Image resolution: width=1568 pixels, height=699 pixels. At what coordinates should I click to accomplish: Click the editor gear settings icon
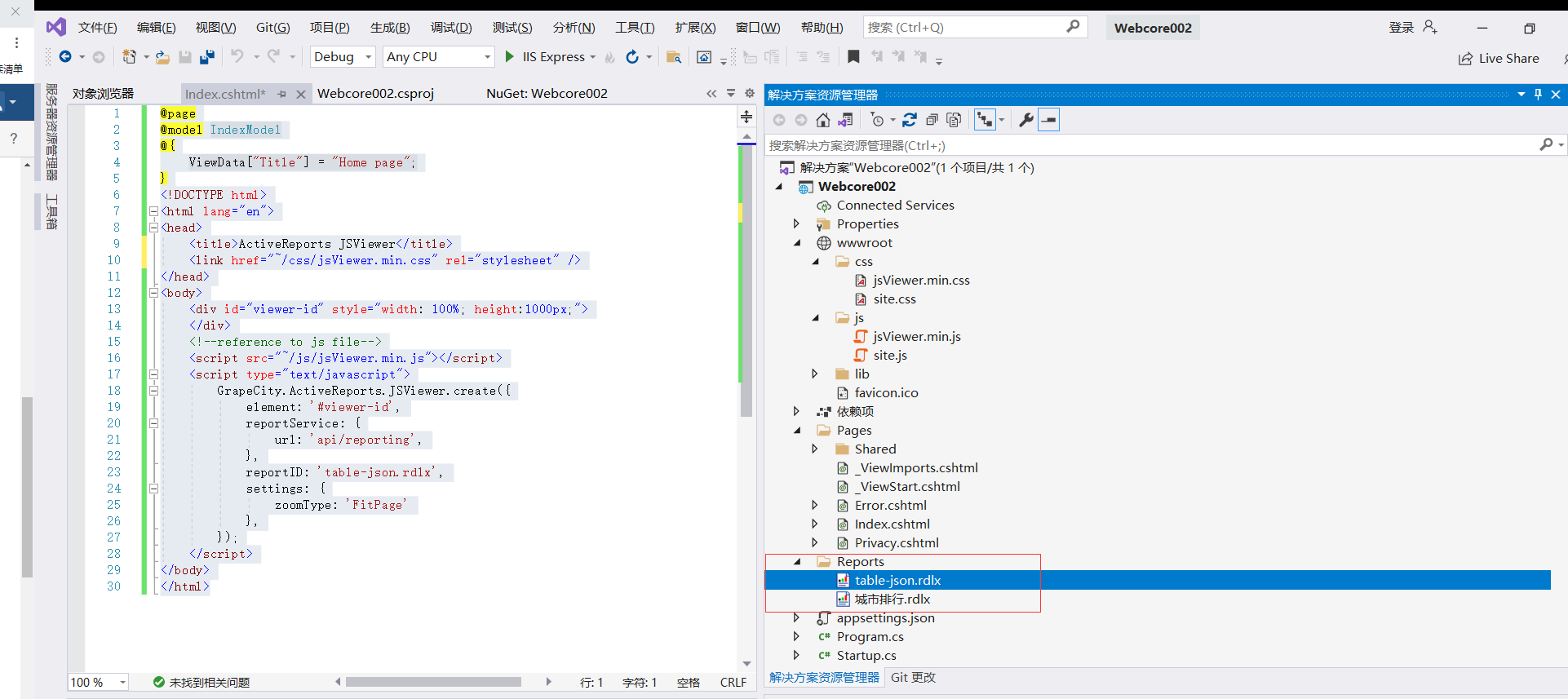tap(750, 94)
